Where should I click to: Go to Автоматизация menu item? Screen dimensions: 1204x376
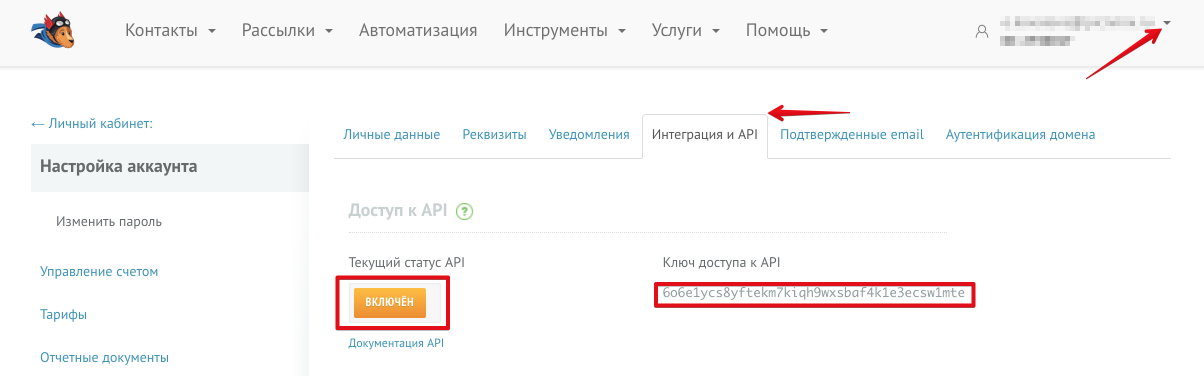pyautogui.click(x=418, y=31)
